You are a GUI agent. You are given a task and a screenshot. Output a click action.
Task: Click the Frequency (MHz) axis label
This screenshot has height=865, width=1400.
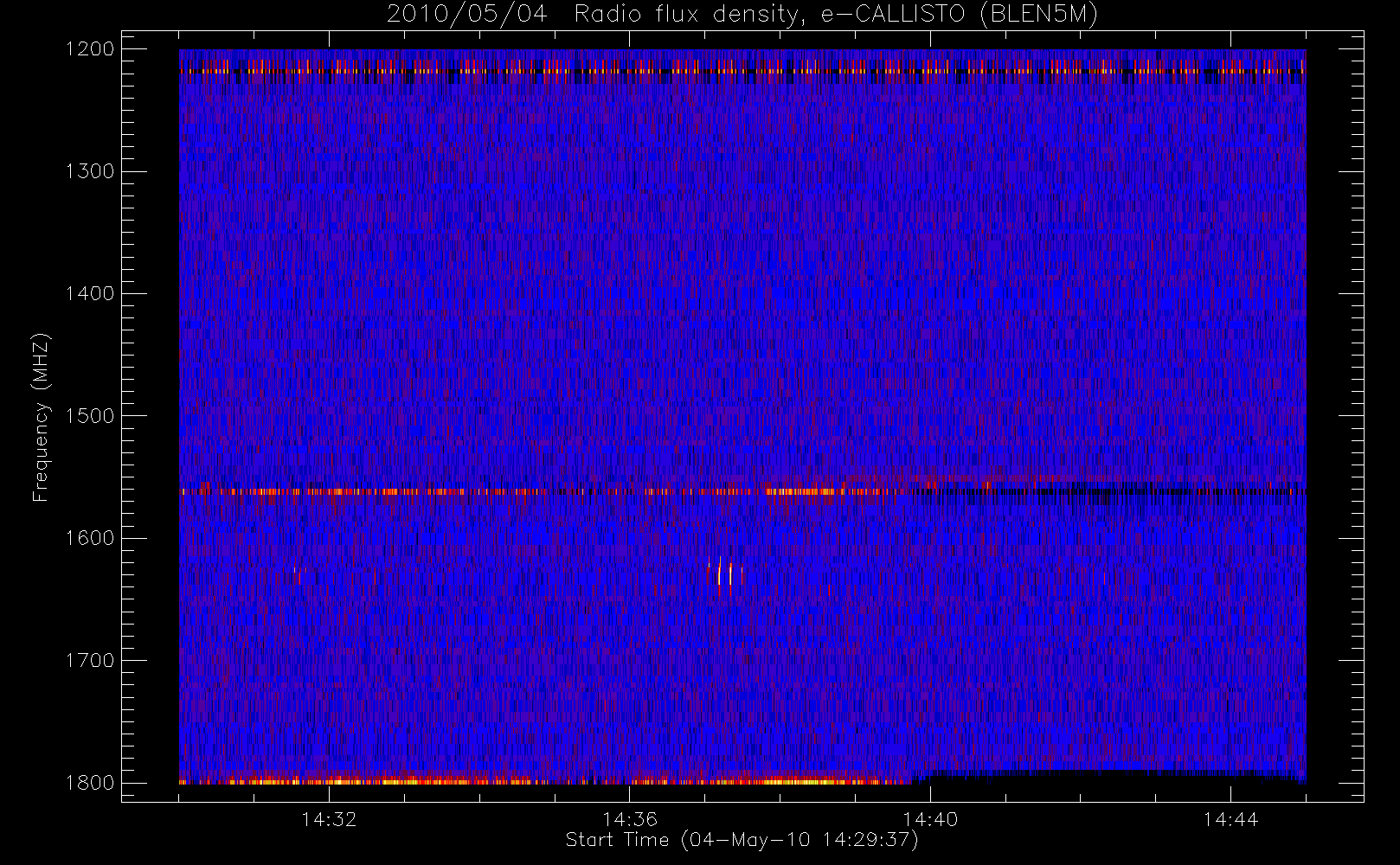[40, 417]
